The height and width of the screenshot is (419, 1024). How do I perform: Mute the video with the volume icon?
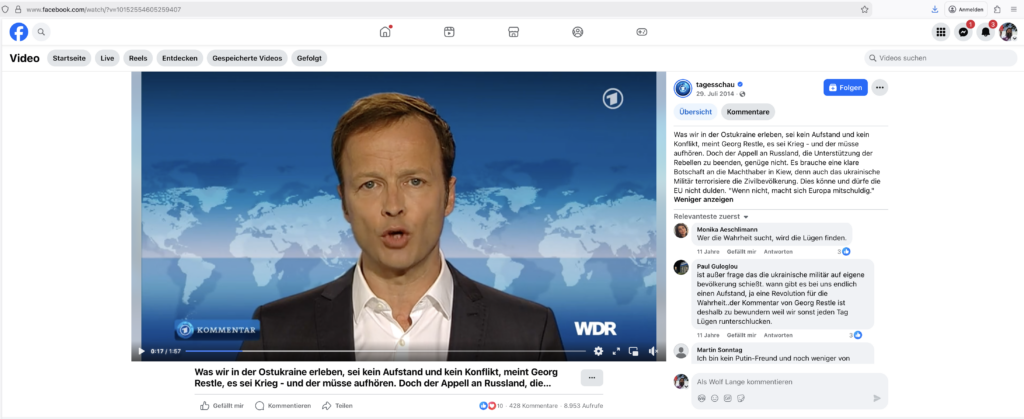(x=652, y=351)
